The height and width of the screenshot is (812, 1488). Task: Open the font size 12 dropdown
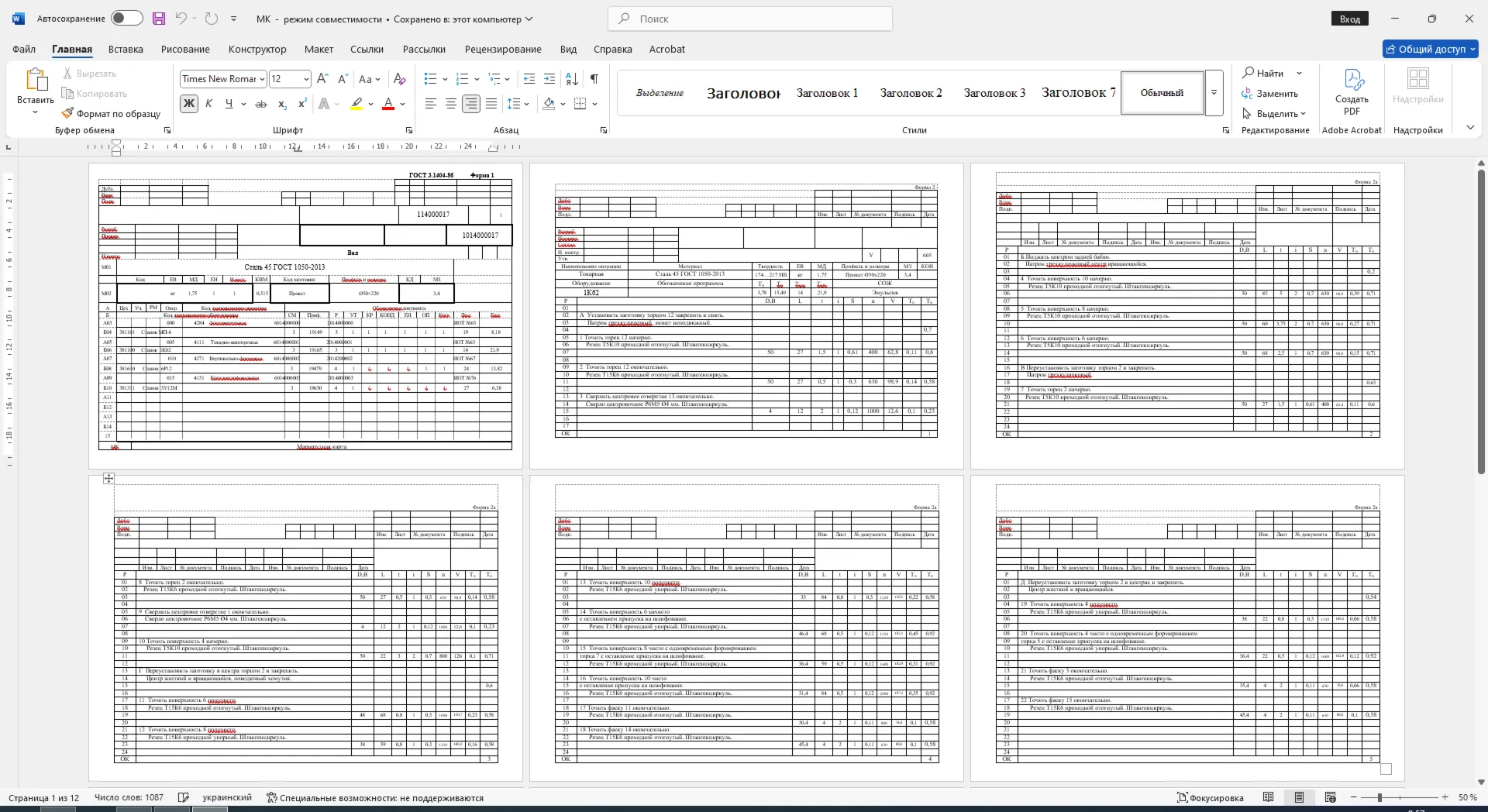click(290, 79)
